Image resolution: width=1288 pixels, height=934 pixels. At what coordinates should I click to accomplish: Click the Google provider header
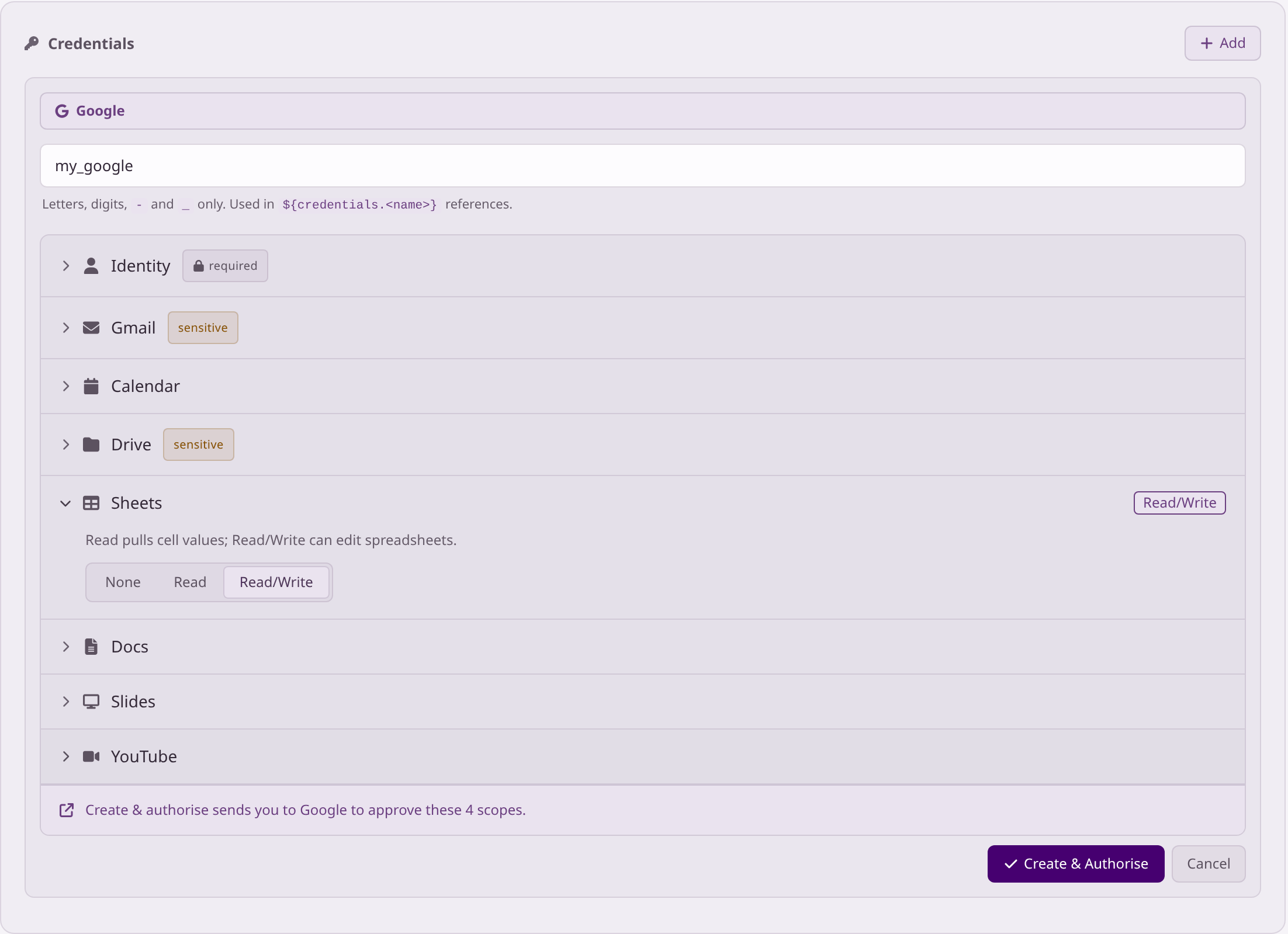point(643,111)
